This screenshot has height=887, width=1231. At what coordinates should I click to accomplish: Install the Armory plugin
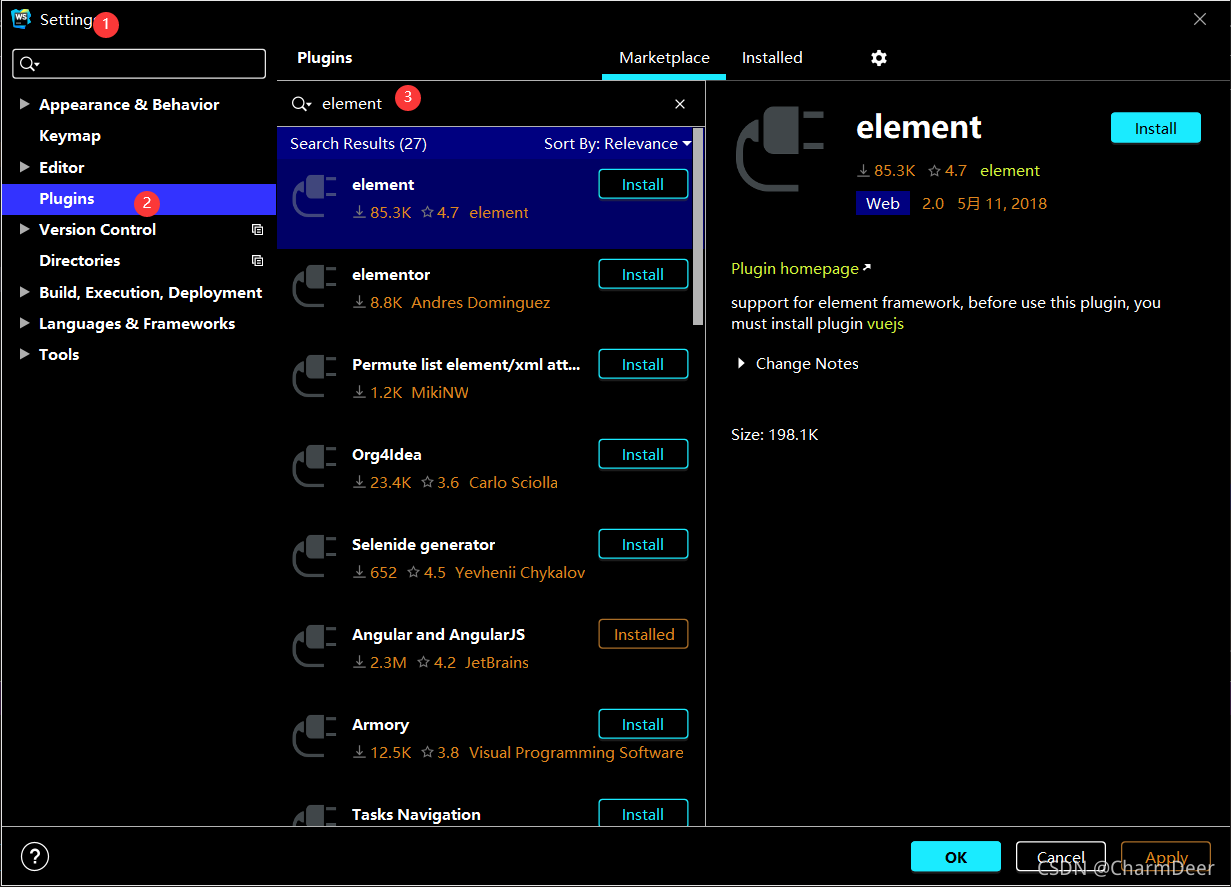click(x=643, y=724)
